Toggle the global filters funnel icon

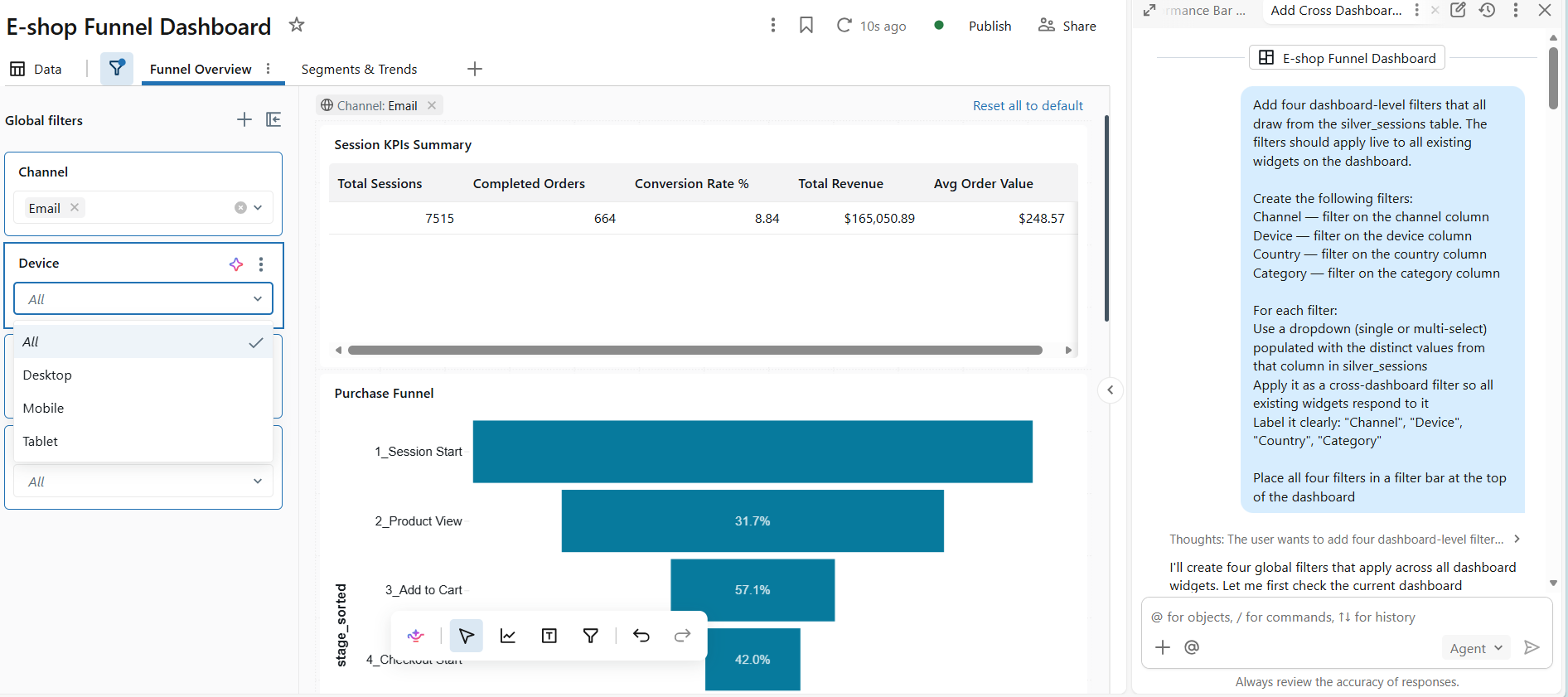[117, 68]
